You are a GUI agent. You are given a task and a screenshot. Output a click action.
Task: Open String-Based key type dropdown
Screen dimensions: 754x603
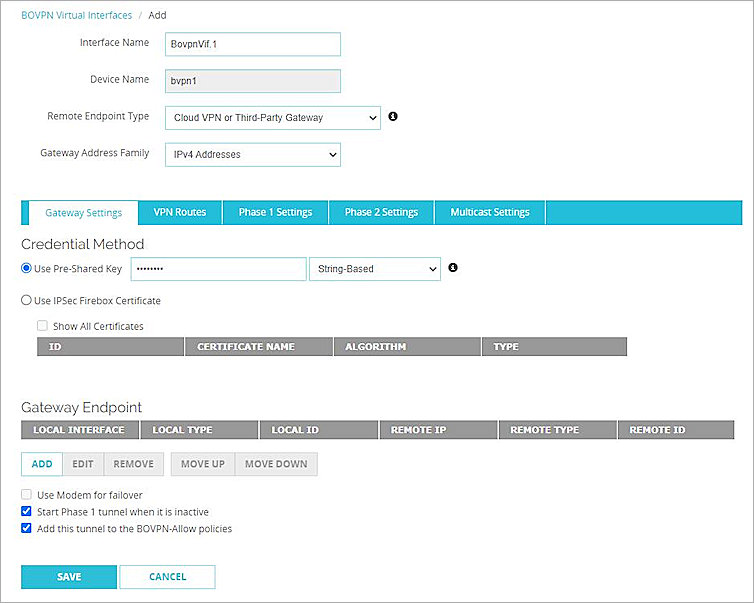(375, 269)
